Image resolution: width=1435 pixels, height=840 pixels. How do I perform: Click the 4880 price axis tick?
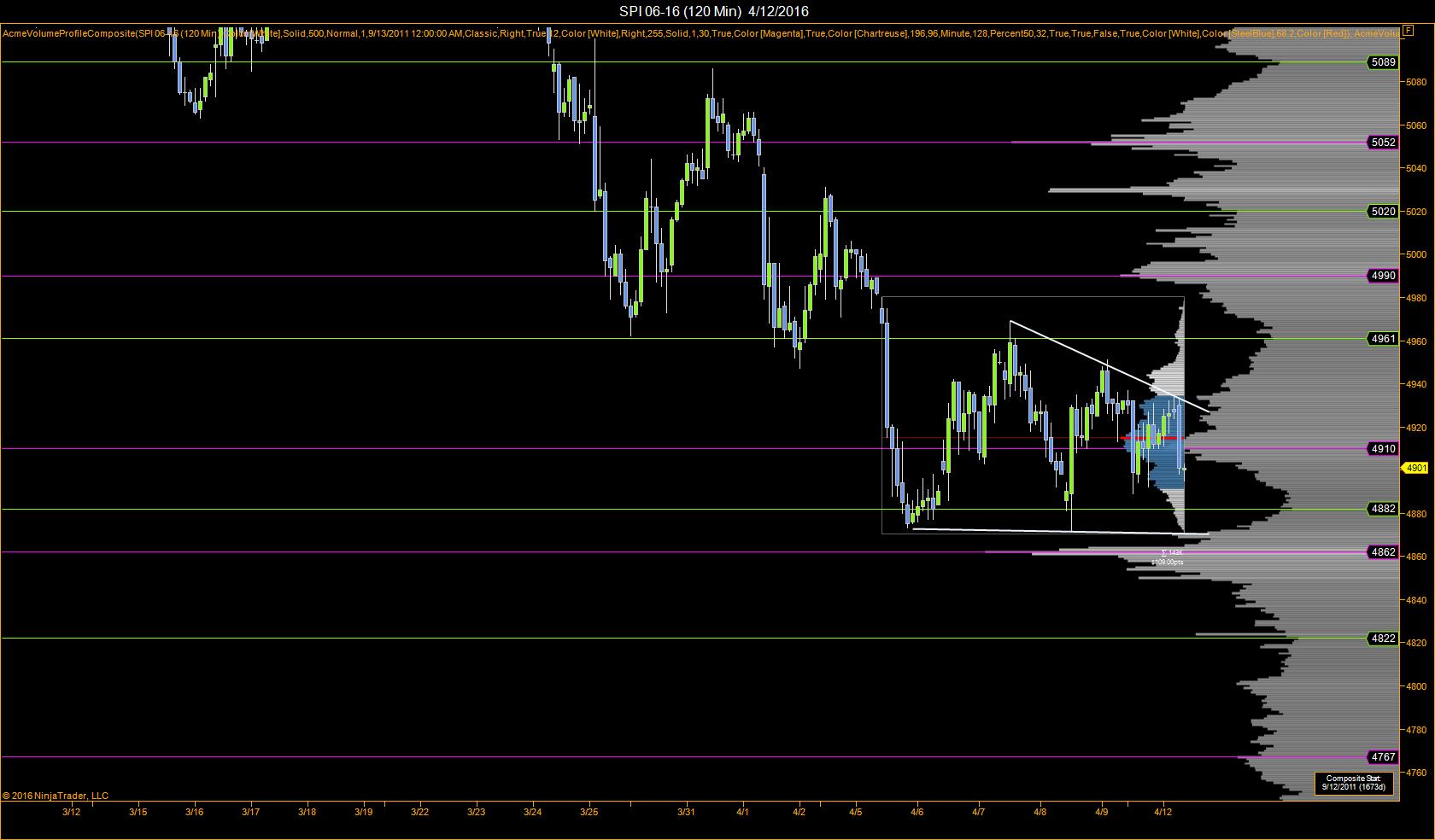point(1416,514)
